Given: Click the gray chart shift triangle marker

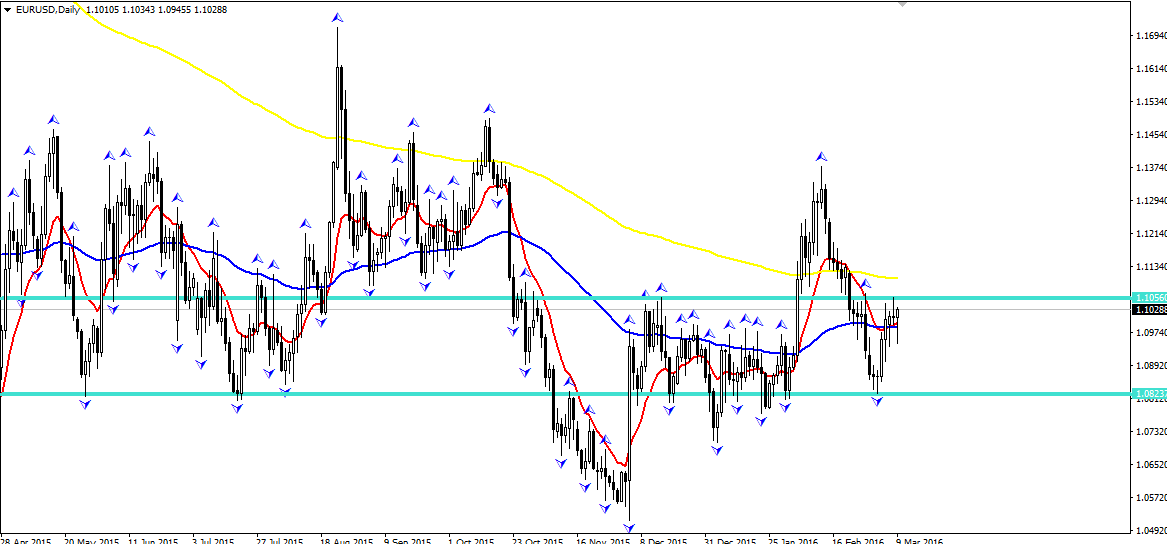Looking at the screenshot, I should 903,4.
